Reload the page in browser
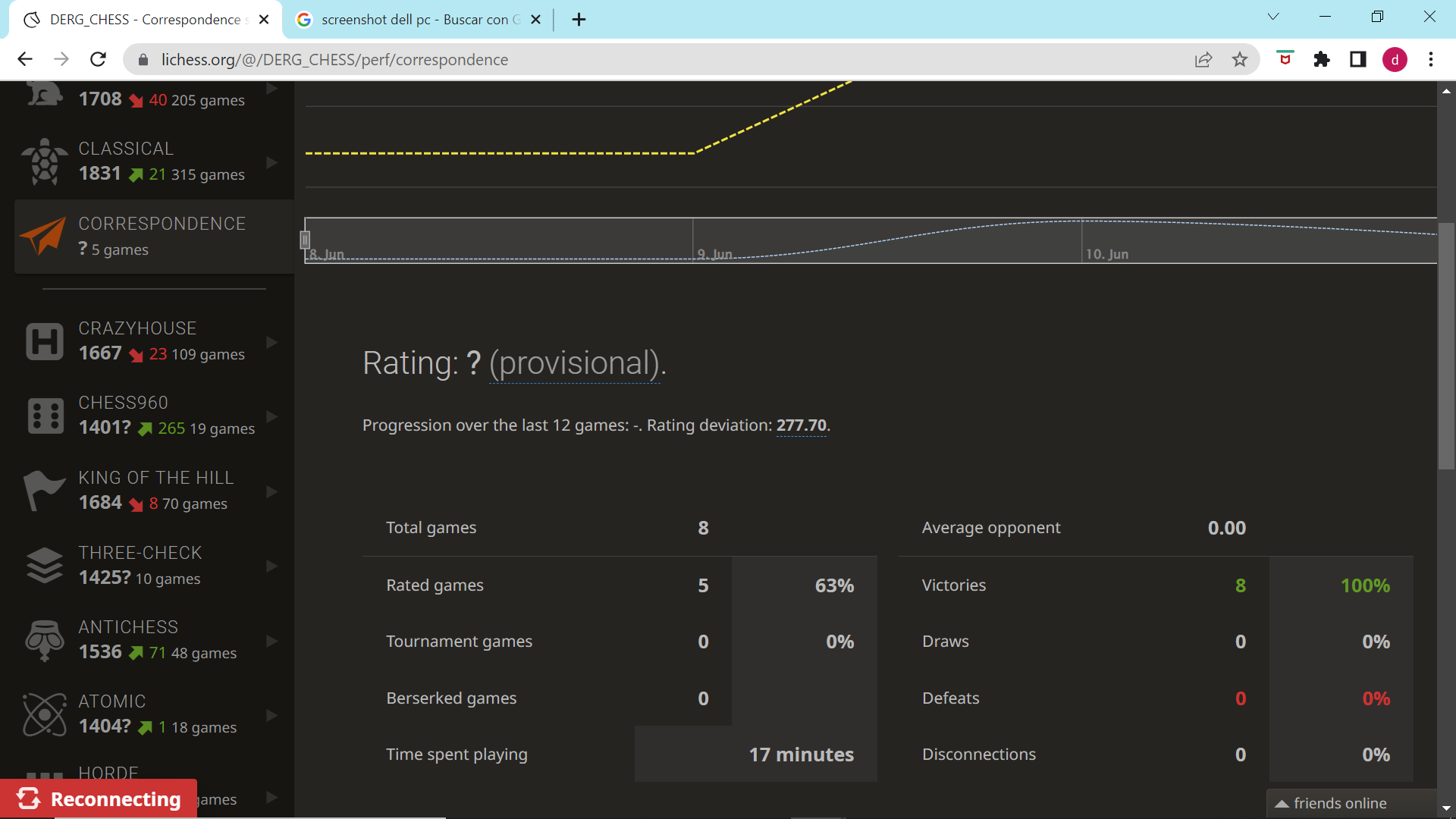This screenshot has width=1456, height=819. pyautogui.click(x=98, y=59)
